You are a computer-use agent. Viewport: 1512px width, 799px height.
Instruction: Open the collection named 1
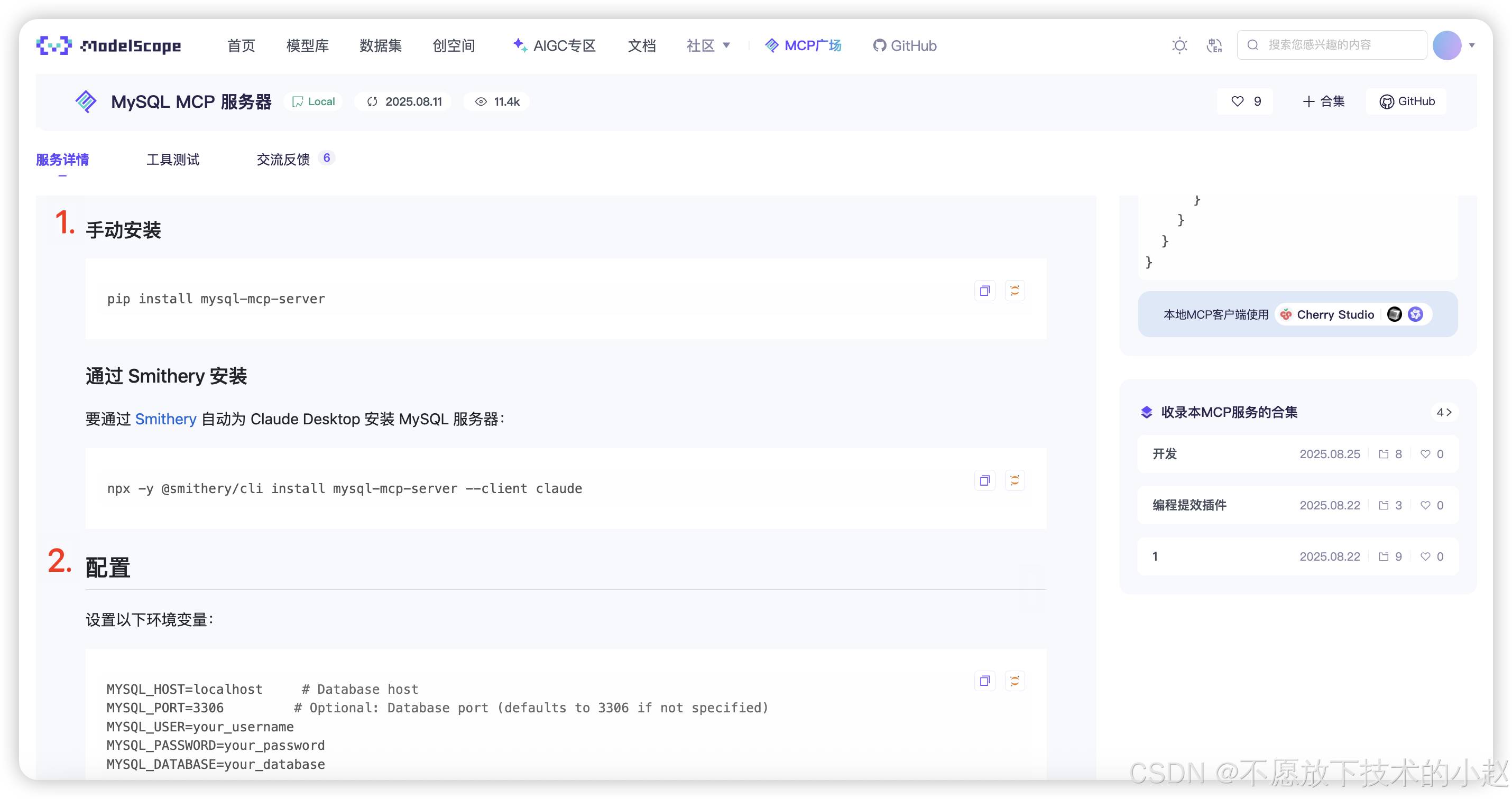[x=1298, y=557]
